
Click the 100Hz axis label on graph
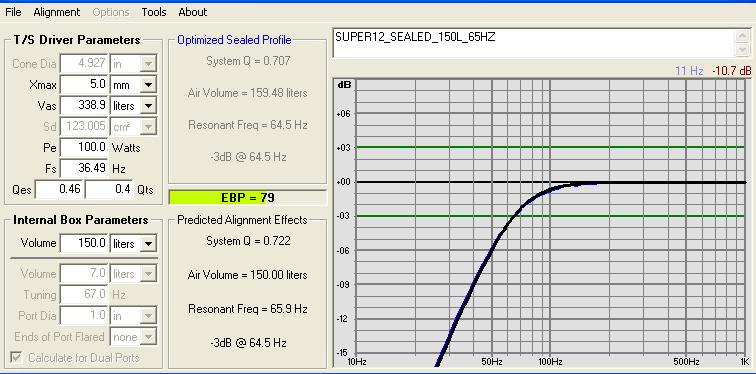(x=550, y=361)
